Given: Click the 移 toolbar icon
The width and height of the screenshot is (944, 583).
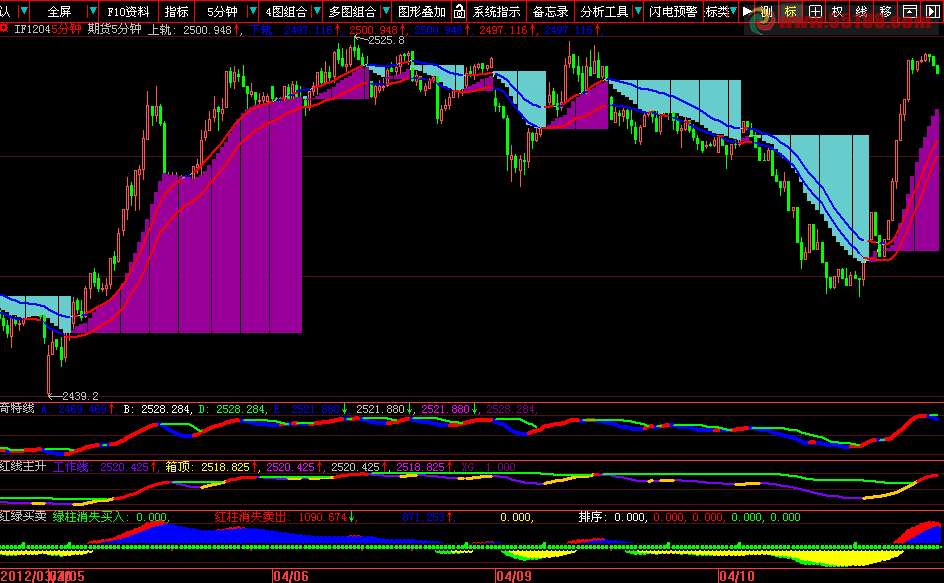Looking at the screenshot, I should click(x=886, y=11).
